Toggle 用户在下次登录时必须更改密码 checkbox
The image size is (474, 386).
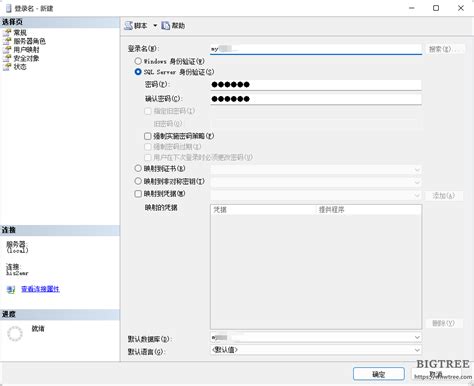148,157
